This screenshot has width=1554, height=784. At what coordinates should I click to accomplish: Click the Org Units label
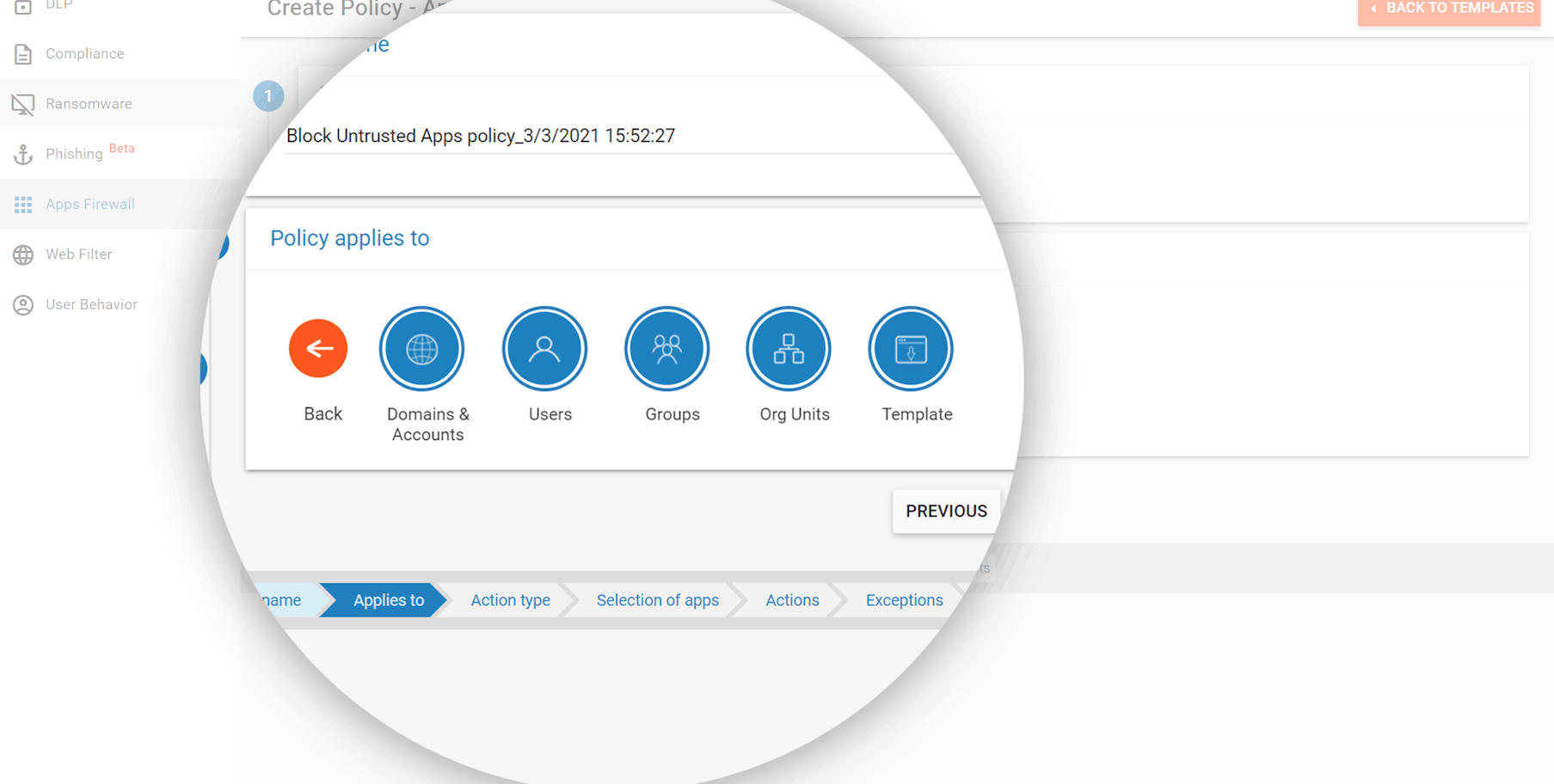[795, 414]
